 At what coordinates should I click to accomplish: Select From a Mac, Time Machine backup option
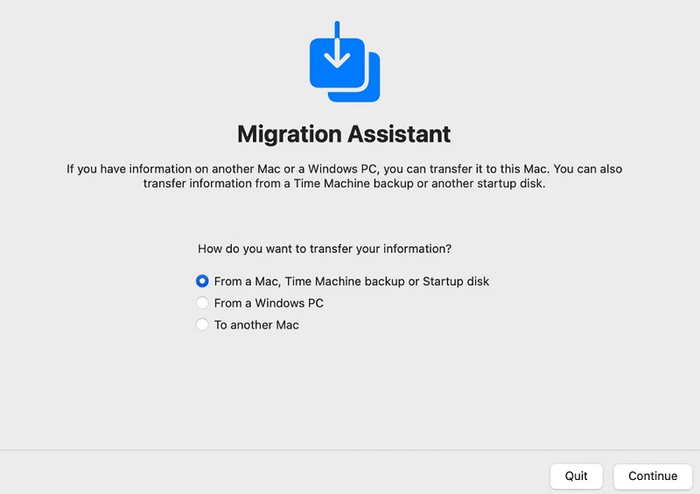[202, 281]
